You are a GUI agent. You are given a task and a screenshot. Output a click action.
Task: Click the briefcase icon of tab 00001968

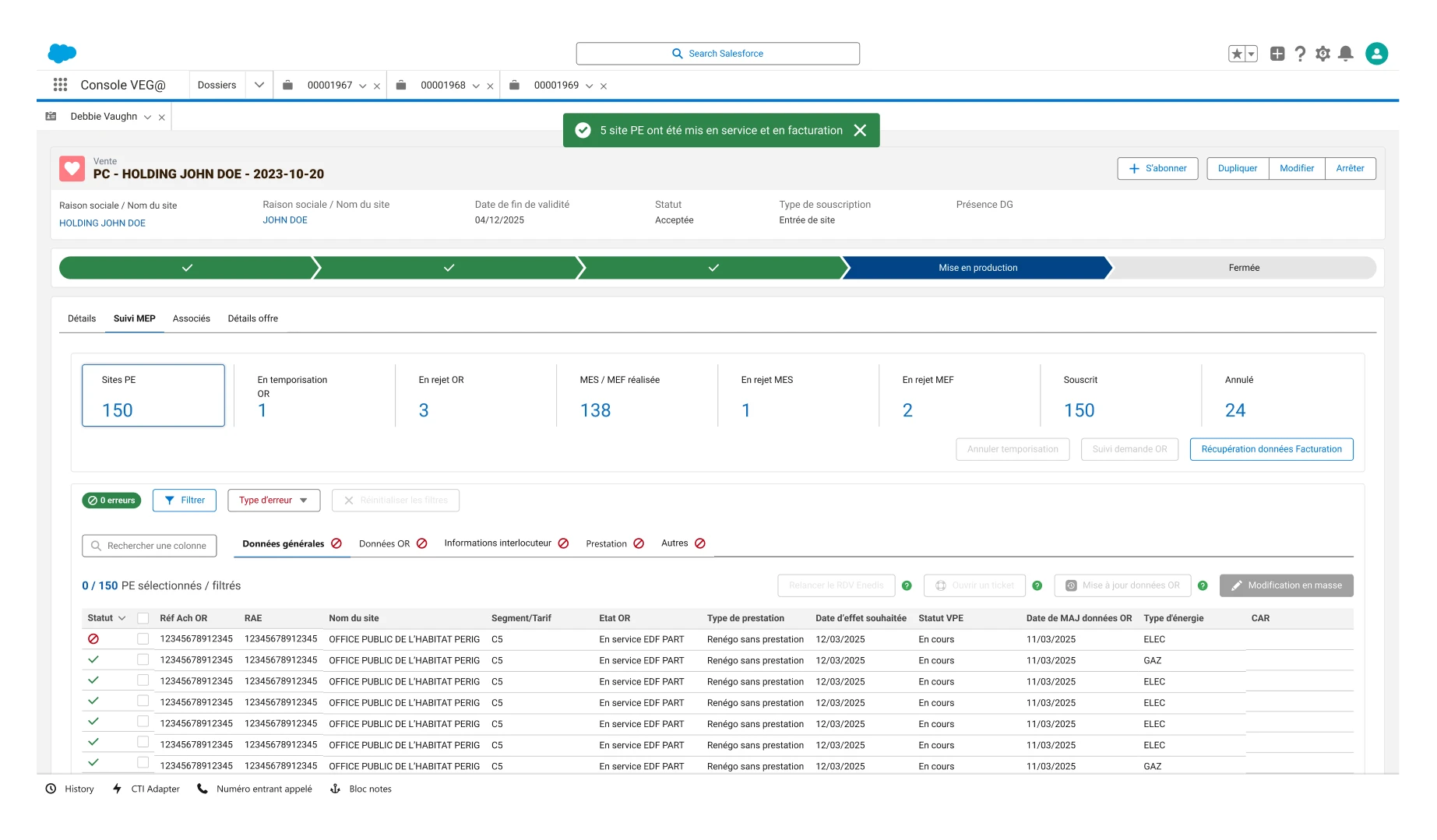click(401, 85)
